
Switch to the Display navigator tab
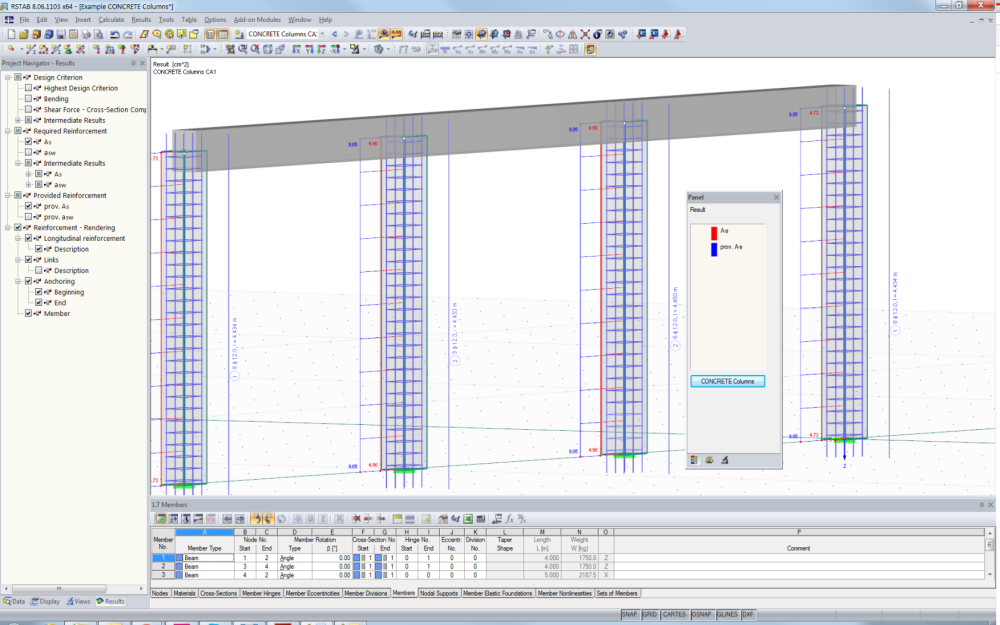(x=45, y=601)
